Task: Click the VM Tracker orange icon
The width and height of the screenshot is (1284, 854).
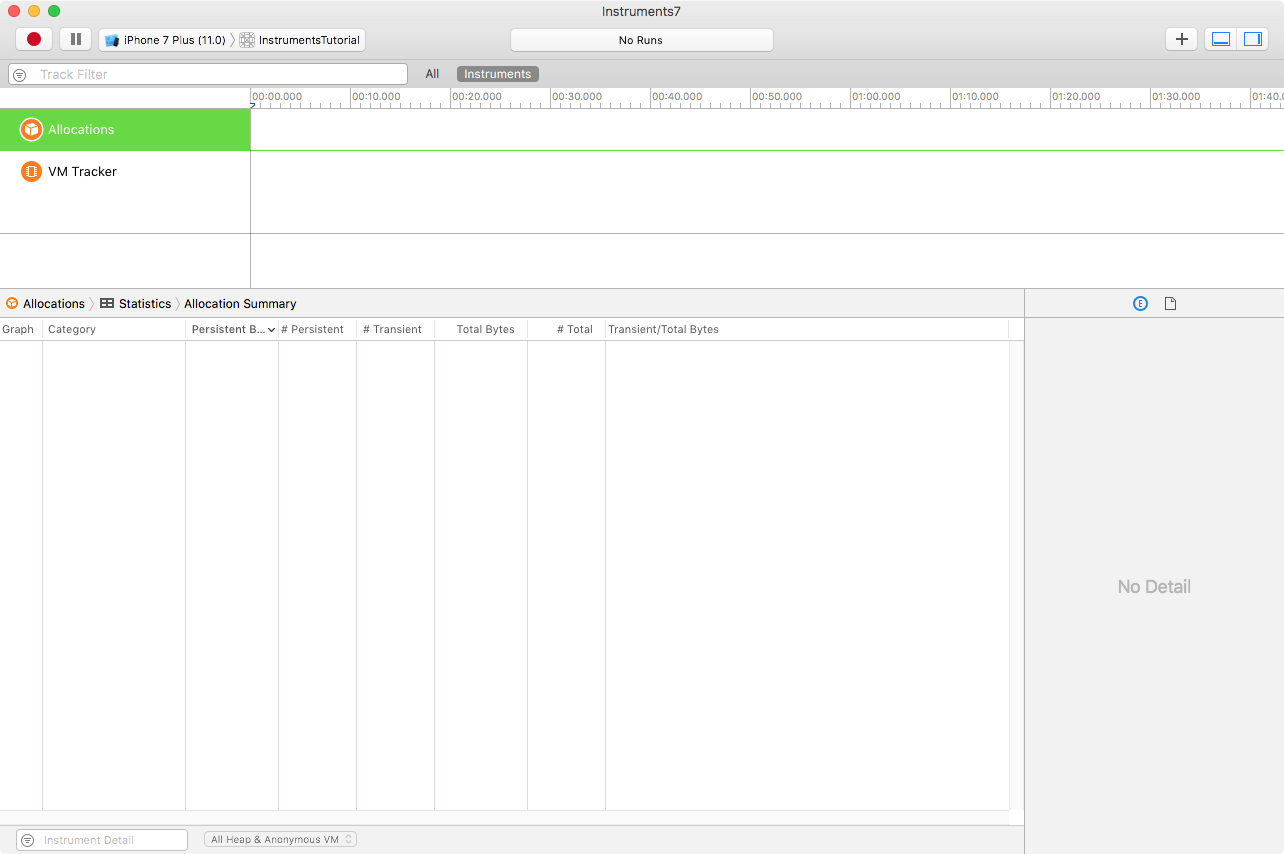Action: tap(31, 172)
